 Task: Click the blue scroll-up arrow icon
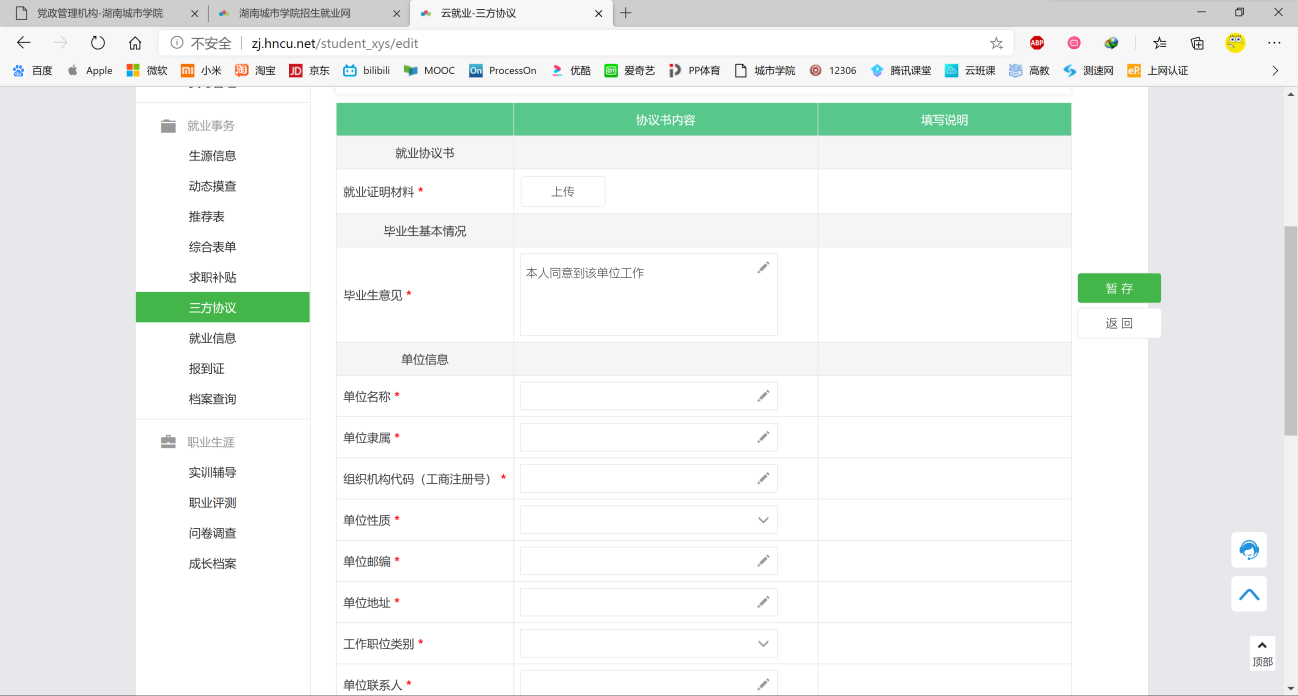(1248, 594)
